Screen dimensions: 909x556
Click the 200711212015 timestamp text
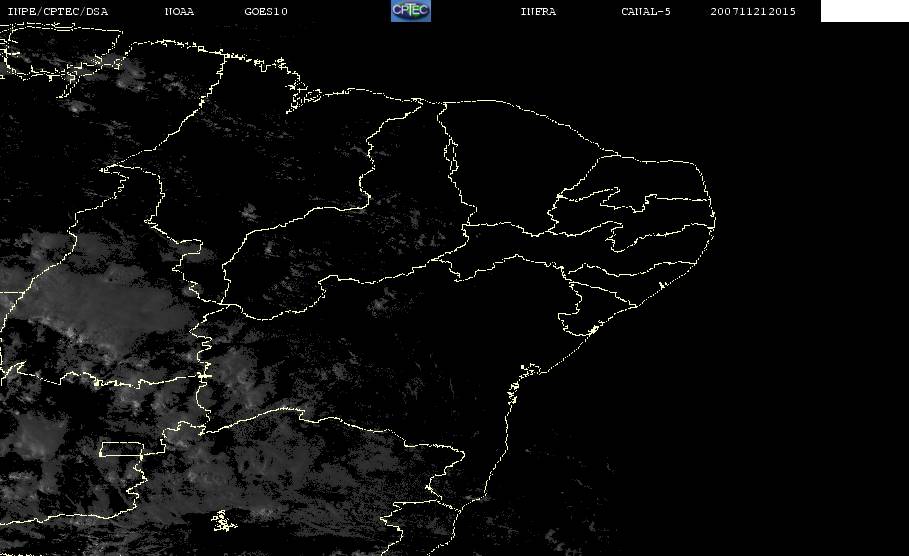pos(753,12)
